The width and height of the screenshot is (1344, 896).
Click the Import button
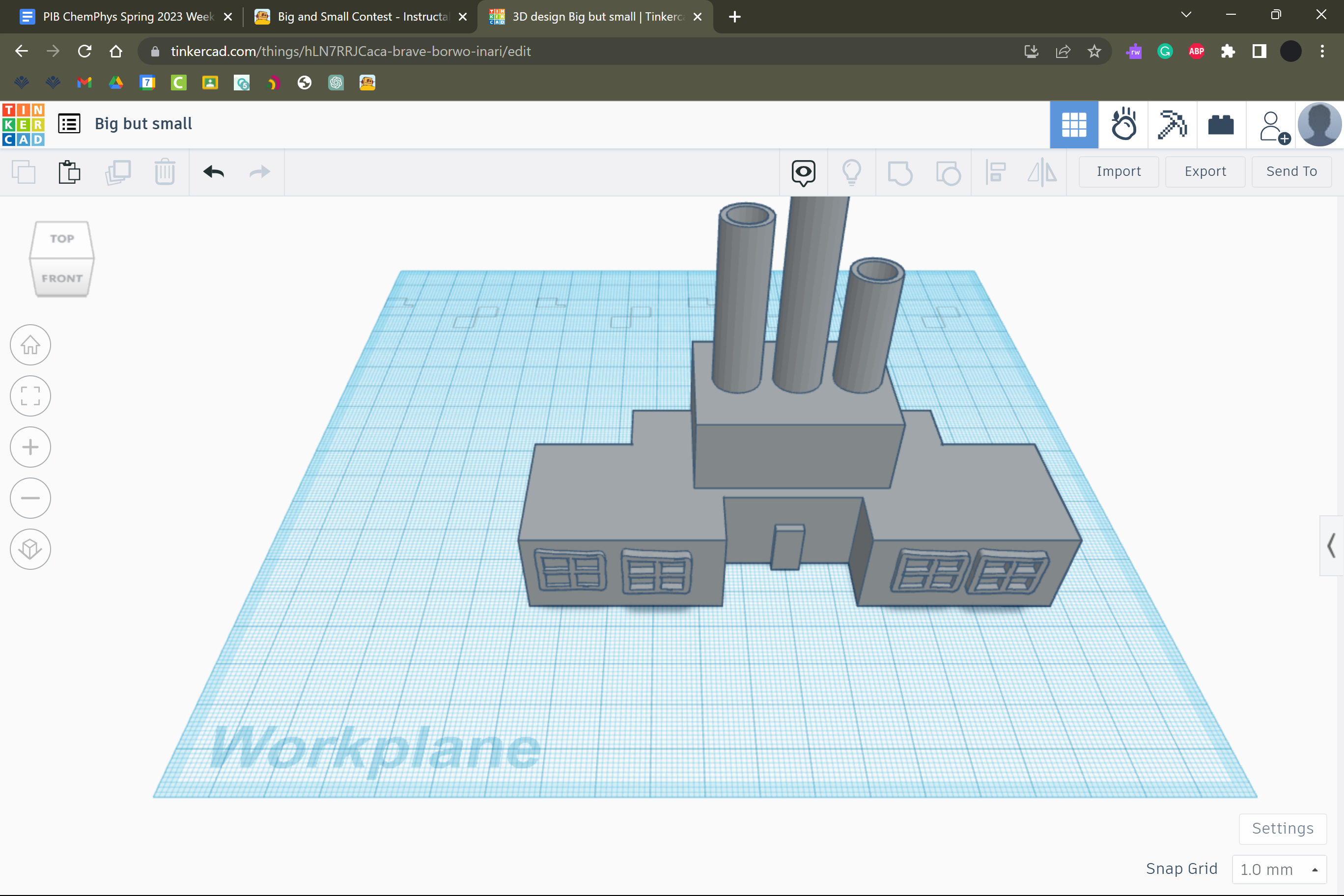click(1119, 171)
